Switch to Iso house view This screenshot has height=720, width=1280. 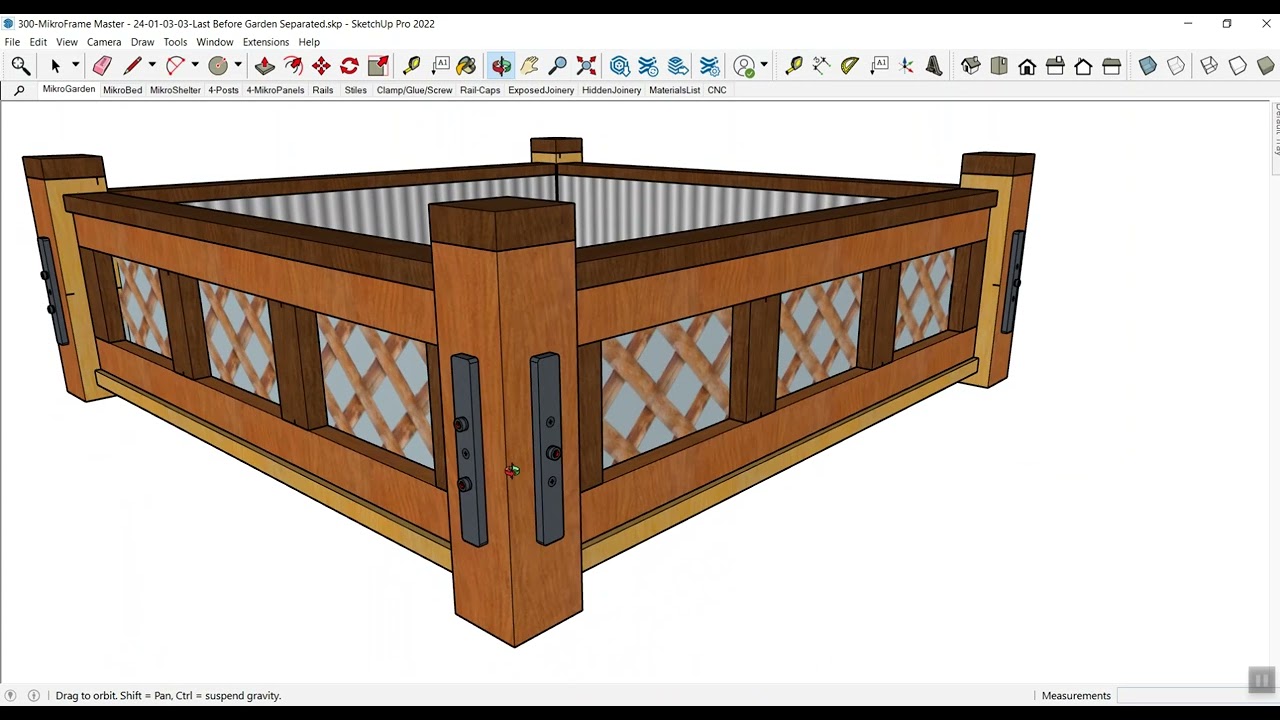click(971, 66)
